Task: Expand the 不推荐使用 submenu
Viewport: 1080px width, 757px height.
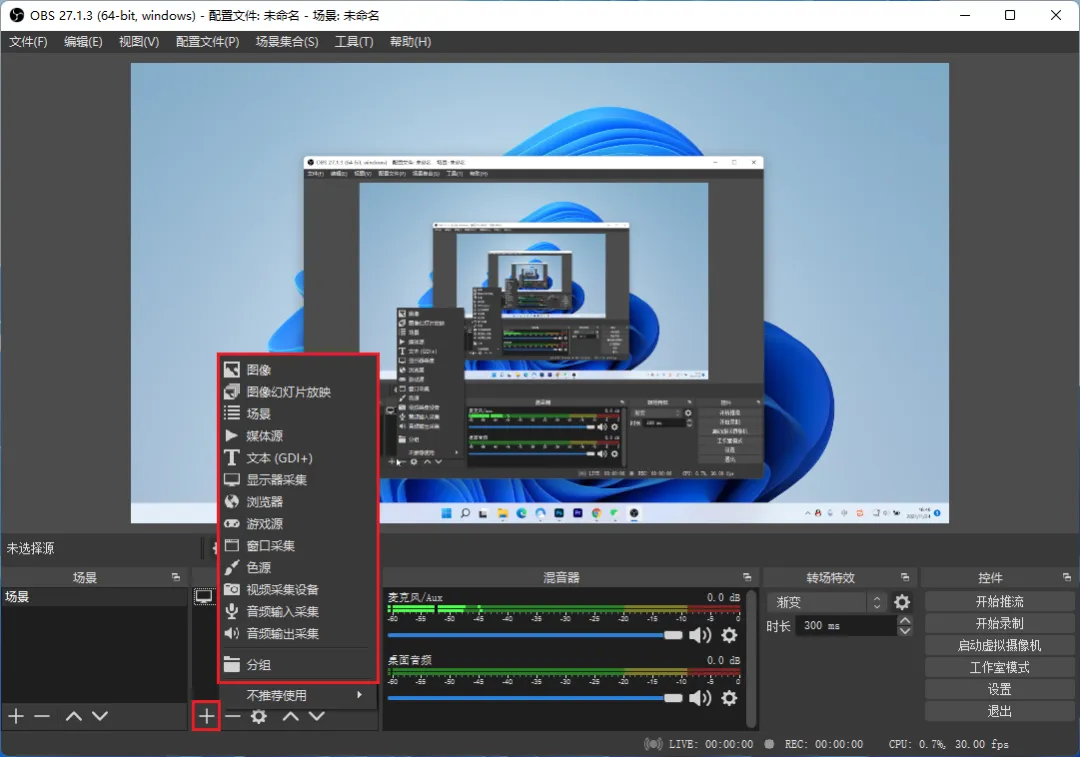Action: coord(298,696)
